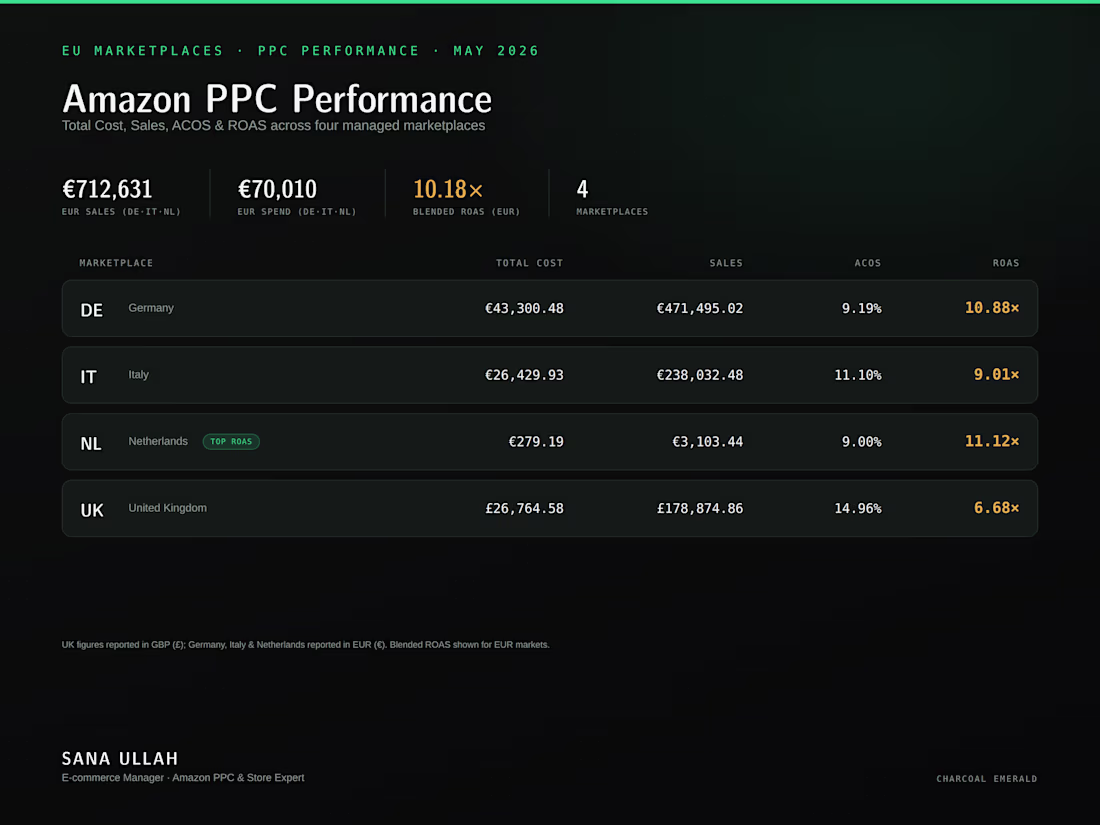Click UK ROAS 6.68×
Viewport: 1100px width, 825px height.
996,508
